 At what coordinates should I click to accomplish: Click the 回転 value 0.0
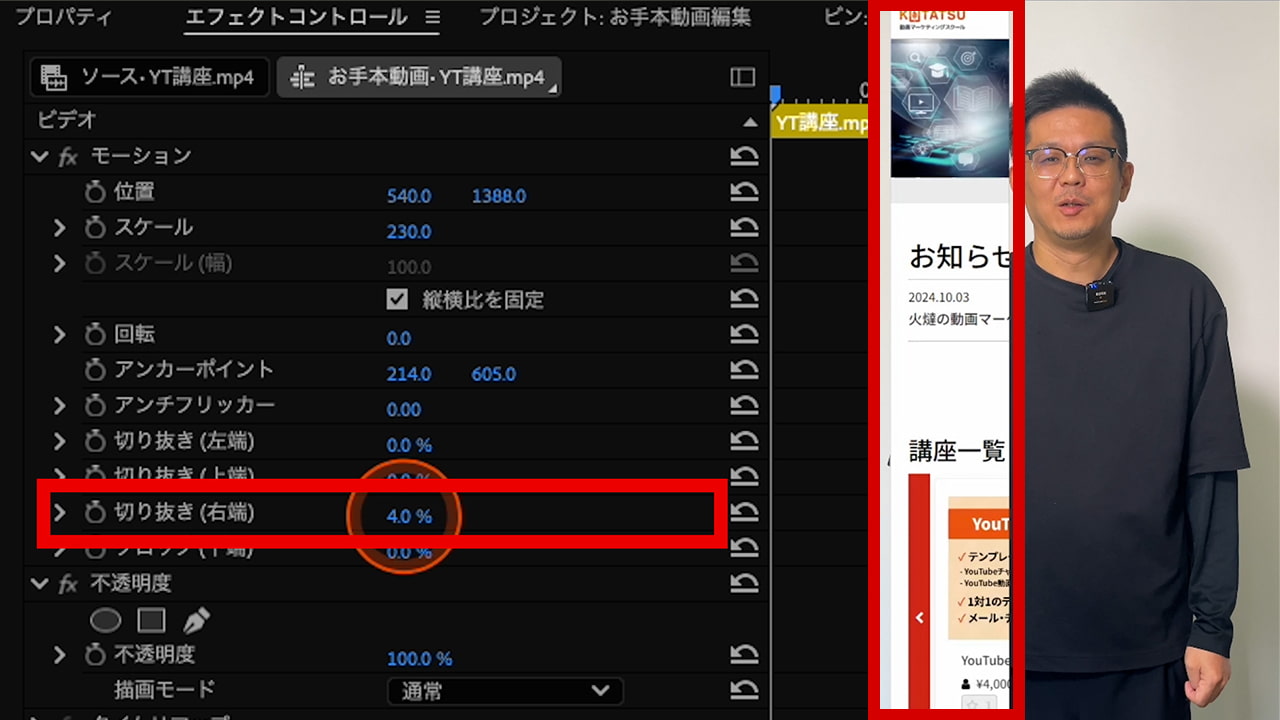(399, 338)
